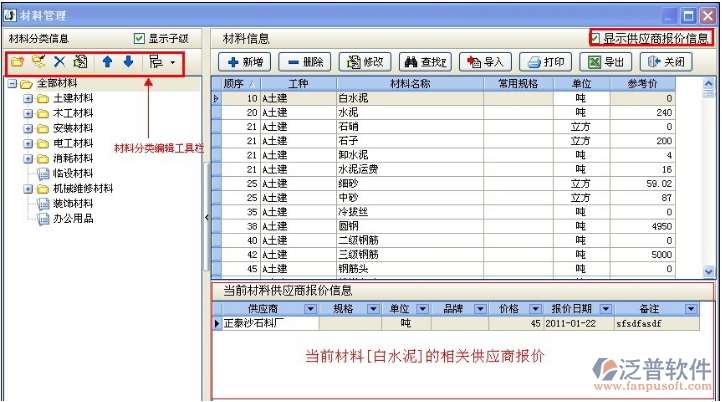Click the 删除 delete material button
The height and width of the screenshot is (402, 722).
pos(304,62)
